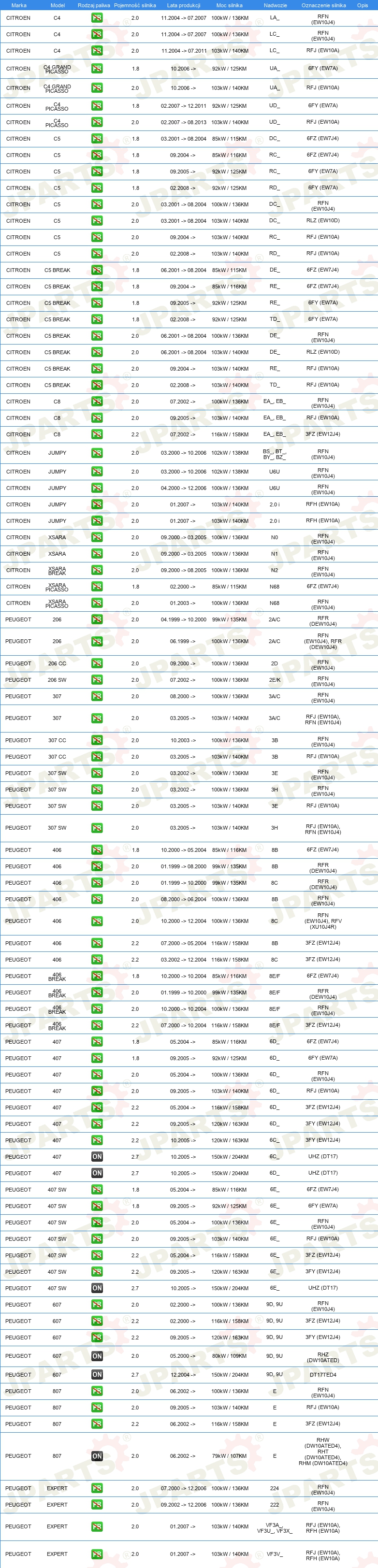Click the production date '12.2004 ->'
Image resolution: width=378 pixels, height=1568 pixels.
(x=183, y=1374)
